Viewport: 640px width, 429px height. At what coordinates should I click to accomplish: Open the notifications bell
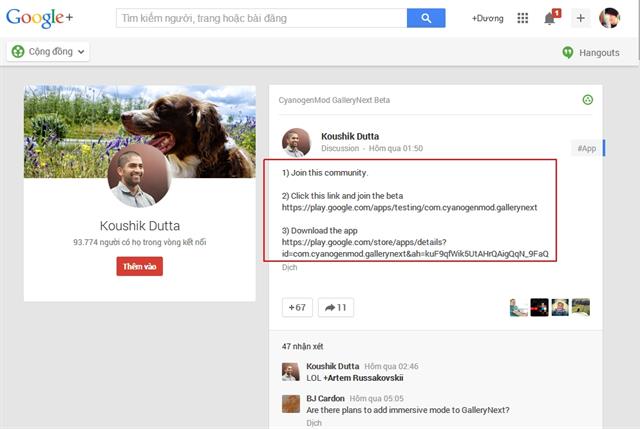pyautogui.click(x=550, y=18)
